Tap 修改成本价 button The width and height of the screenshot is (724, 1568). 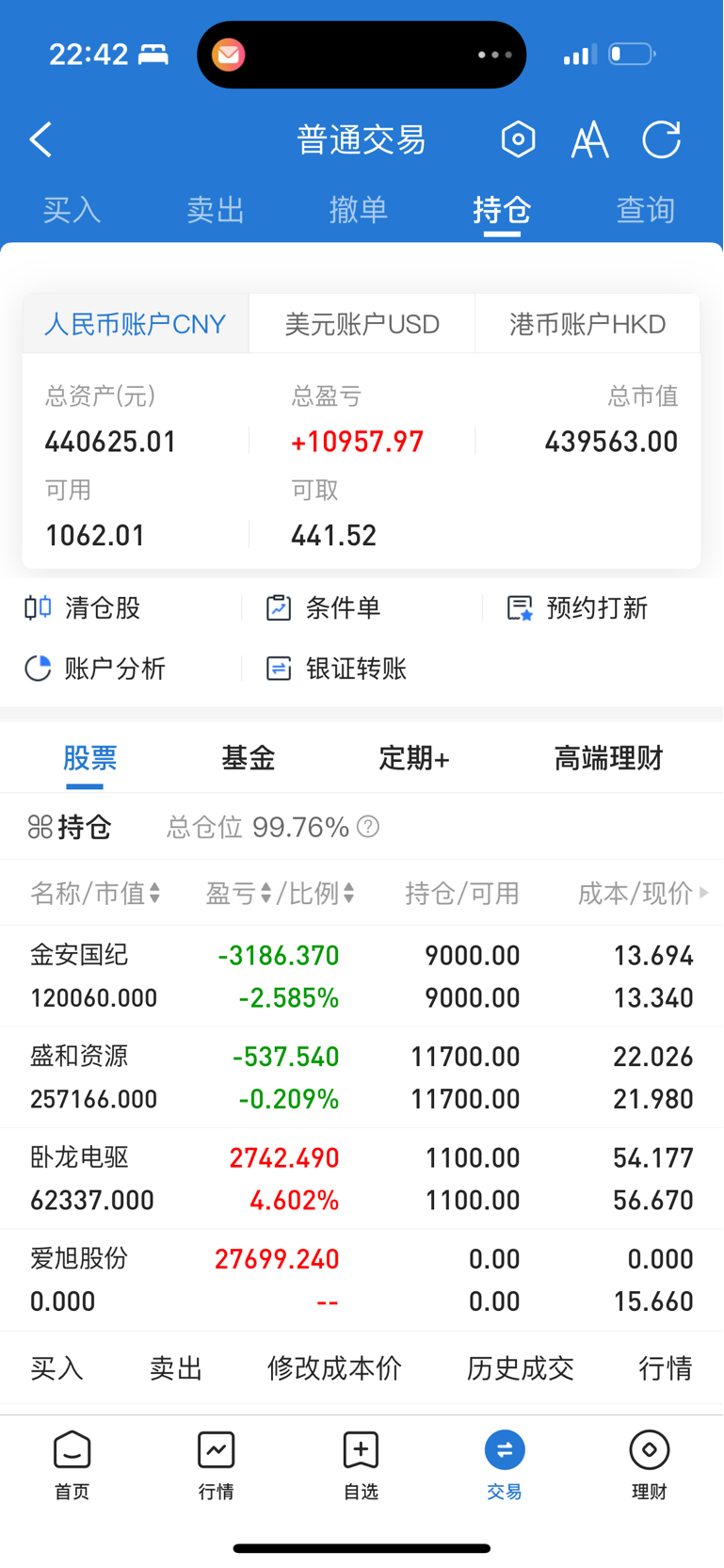(334, 1367)
